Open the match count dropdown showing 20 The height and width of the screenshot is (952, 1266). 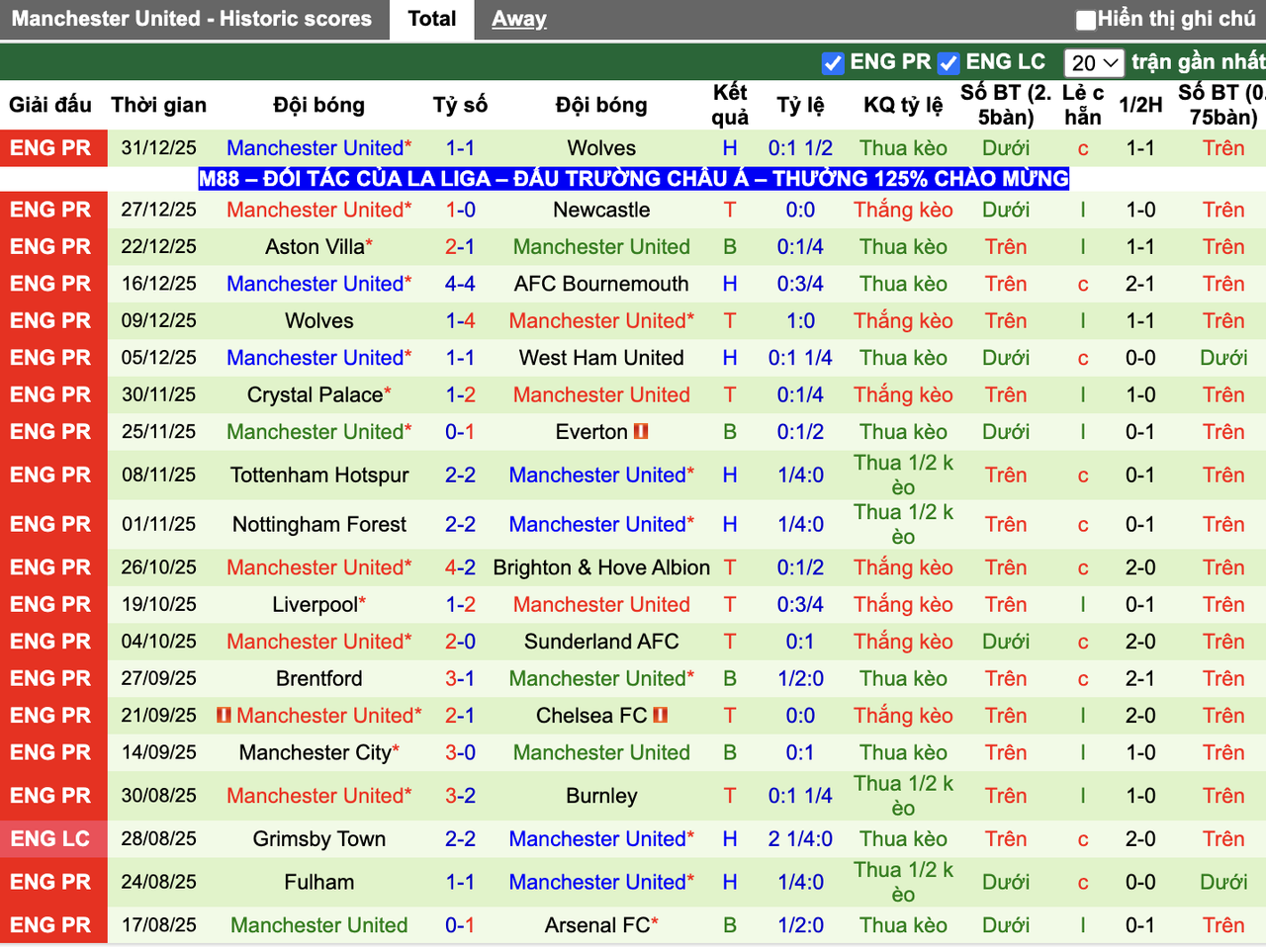click(x=1094, y=61)
